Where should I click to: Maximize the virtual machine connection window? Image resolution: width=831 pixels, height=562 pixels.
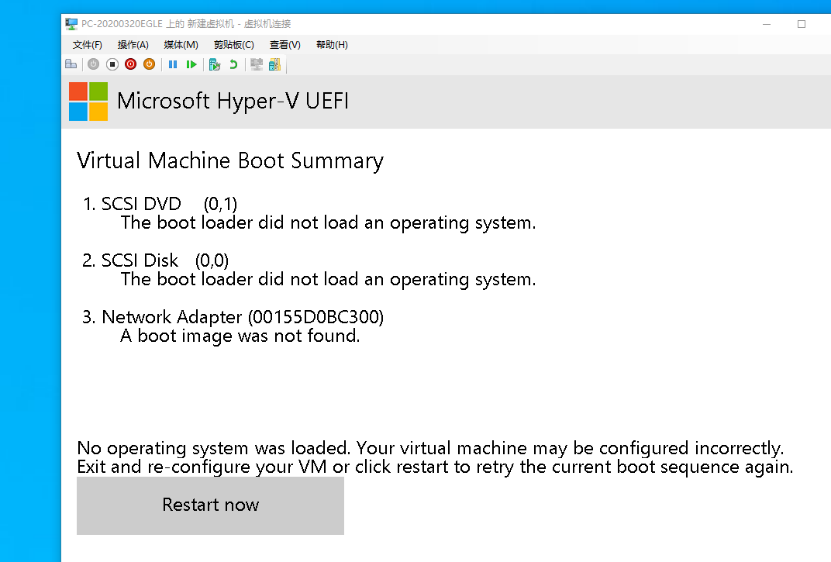click(x=801, y=24)
